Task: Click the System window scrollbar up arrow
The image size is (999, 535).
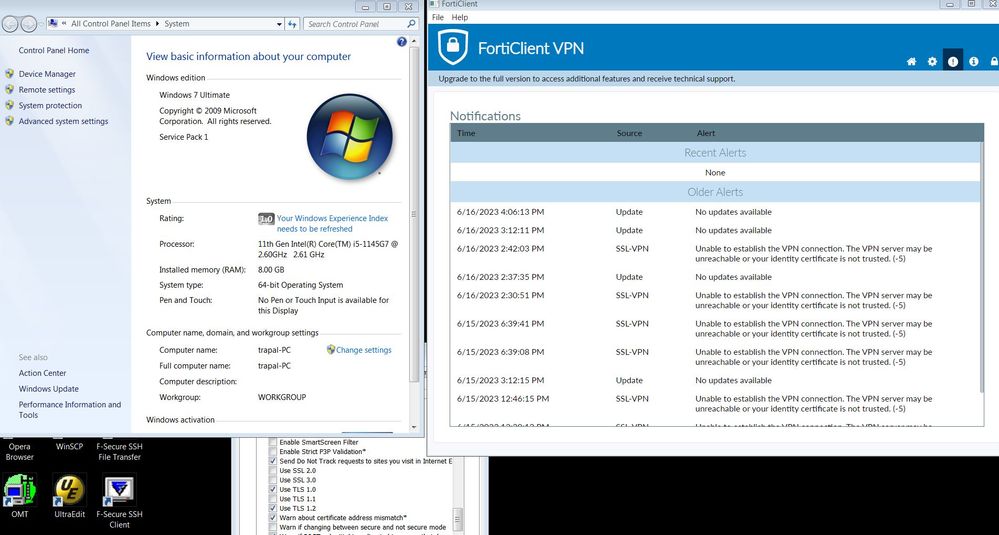Action: coord(414,41)
